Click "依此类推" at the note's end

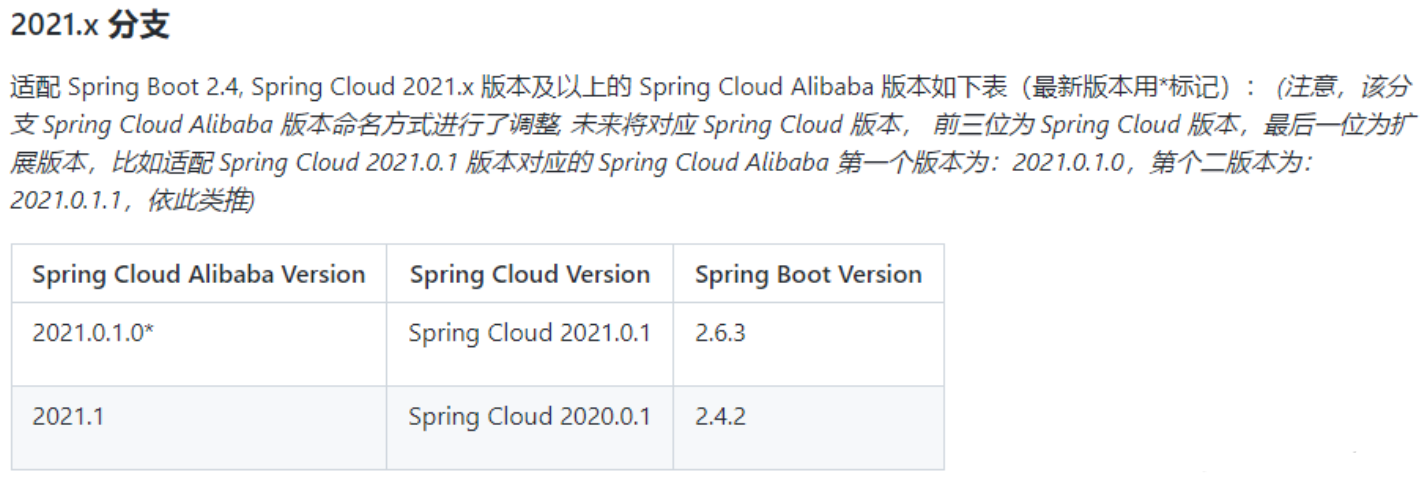pos(200,201)
